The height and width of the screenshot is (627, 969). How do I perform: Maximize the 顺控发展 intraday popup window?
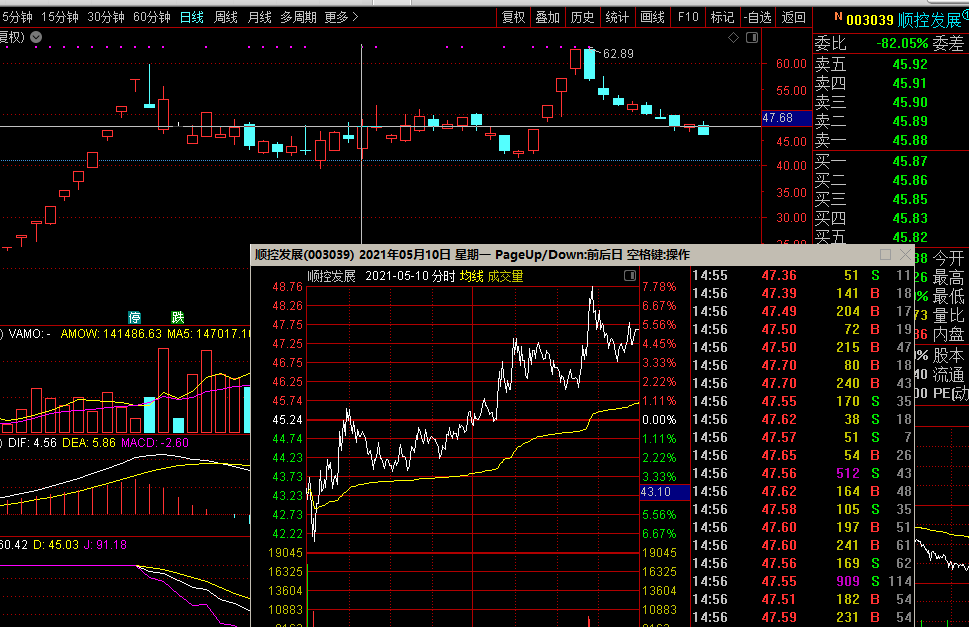(886, 255)
